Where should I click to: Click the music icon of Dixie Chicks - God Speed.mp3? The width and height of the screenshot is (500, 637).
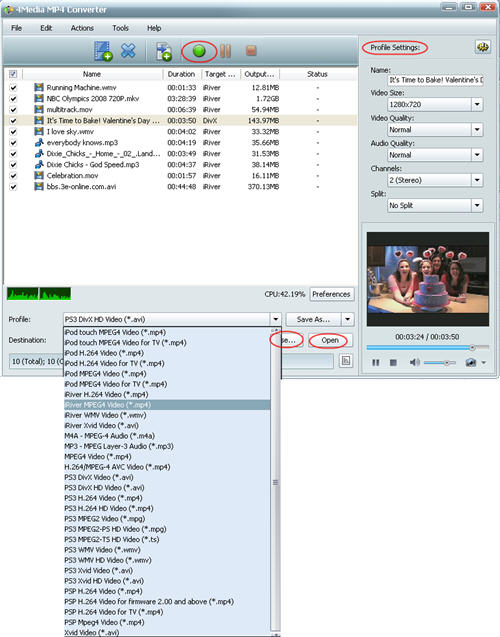[x=39, y=165]
